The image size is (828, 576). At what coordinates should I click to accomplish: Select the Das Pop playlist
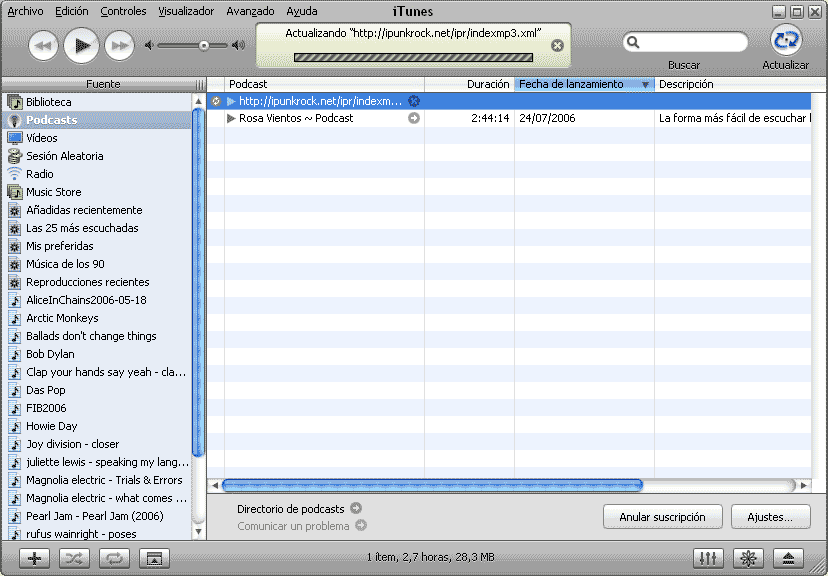pyautogui.click(x=98, y=390)
